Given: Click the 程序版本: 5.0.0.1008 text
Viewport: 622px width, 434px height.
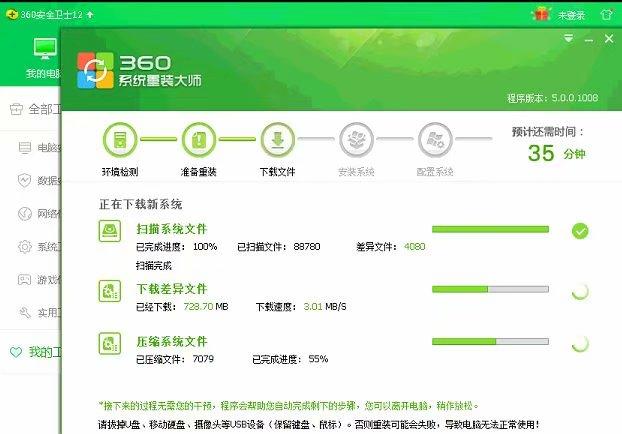Looking at the screenshot, I should click(553, 98).
